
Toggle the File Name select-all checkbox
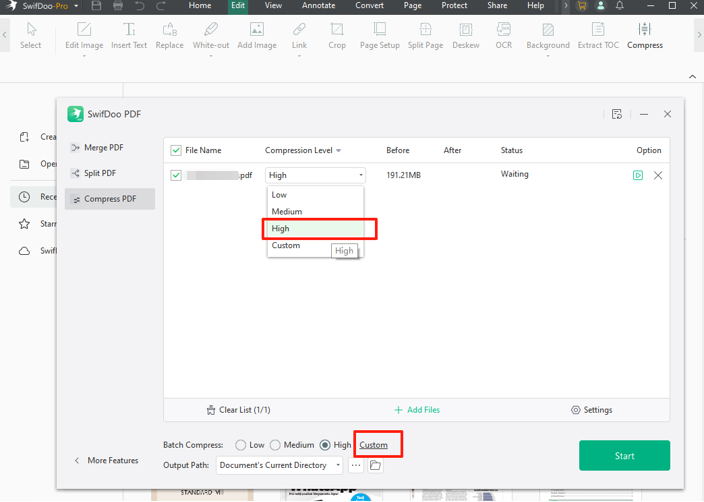coord(176,150)
